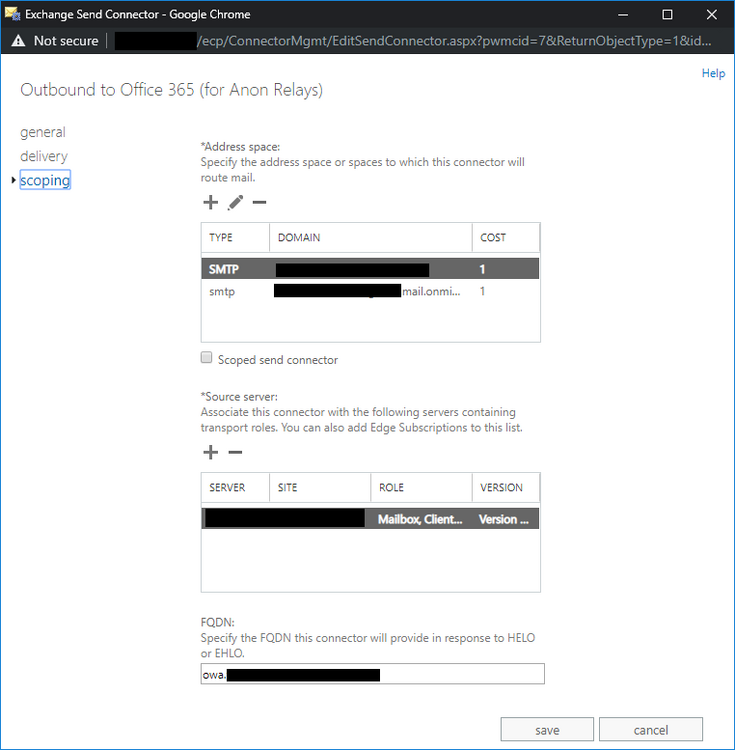Select the highlighted SMTP address space row

[370, 269]
